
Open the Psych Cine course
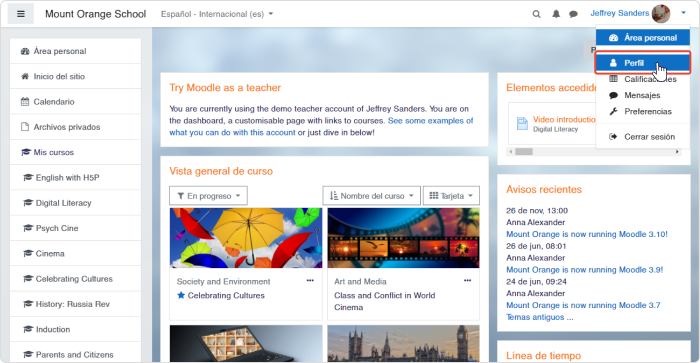pos(75,228)
